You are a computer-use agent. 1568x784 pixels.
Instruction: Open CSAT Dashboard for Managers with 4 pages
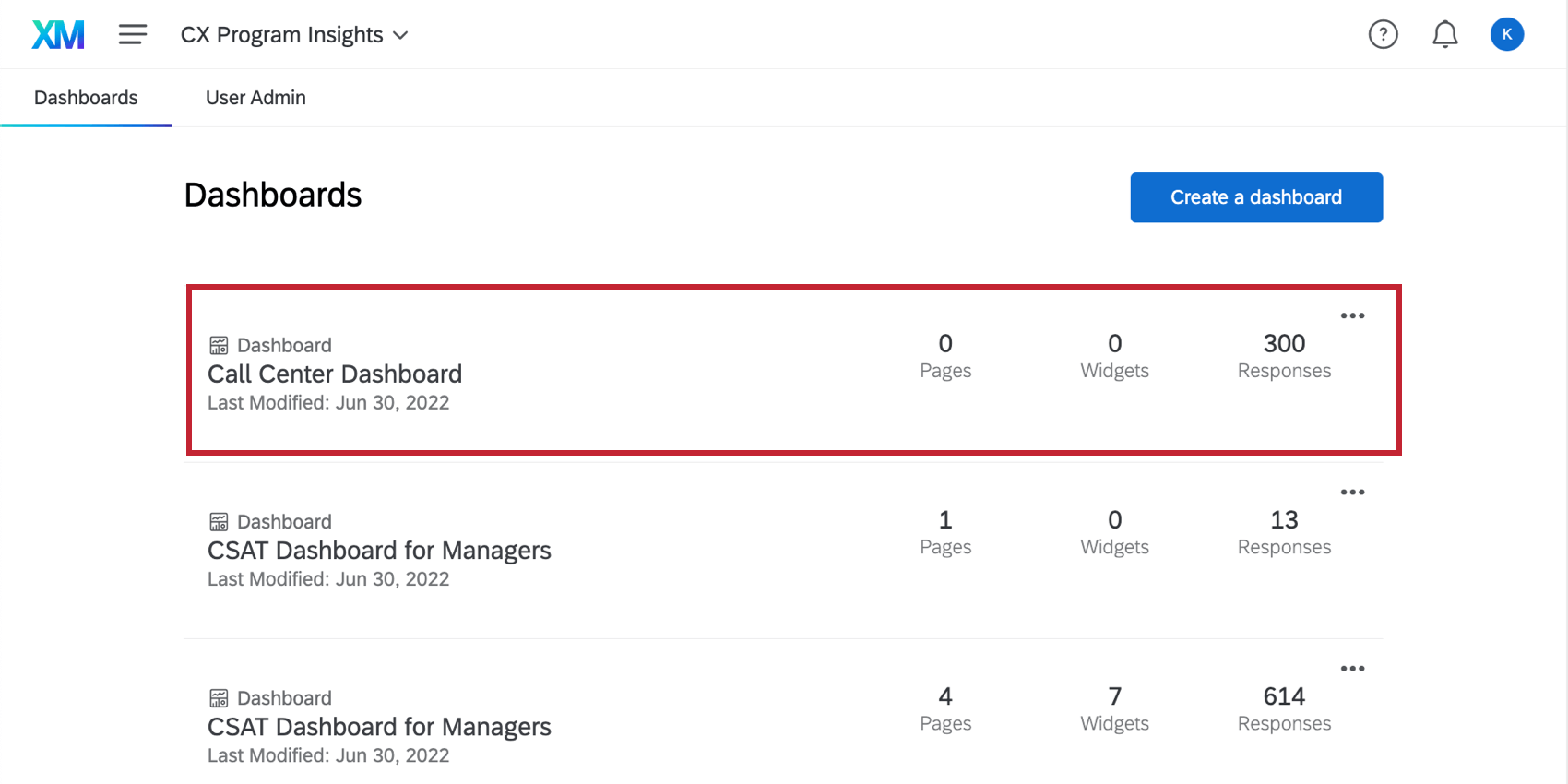pyautogui.click(x=379, y=727)
